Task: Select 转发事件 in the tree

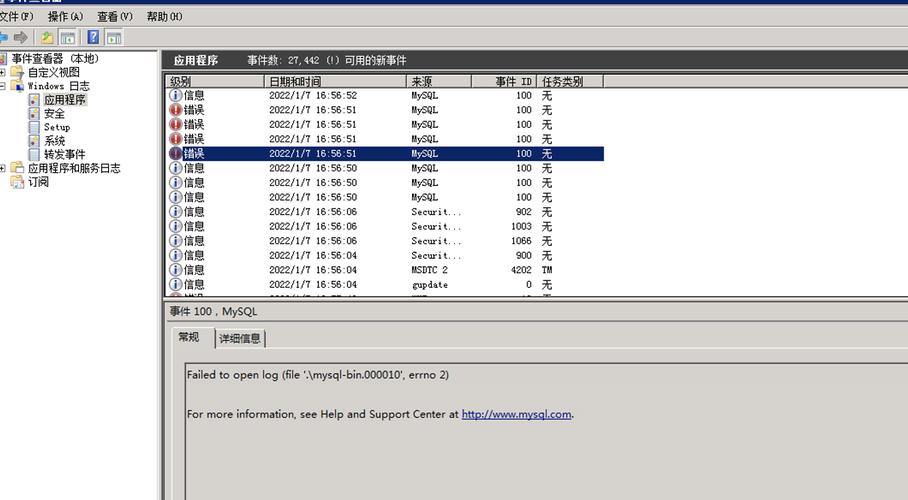Action: (64, 154)
